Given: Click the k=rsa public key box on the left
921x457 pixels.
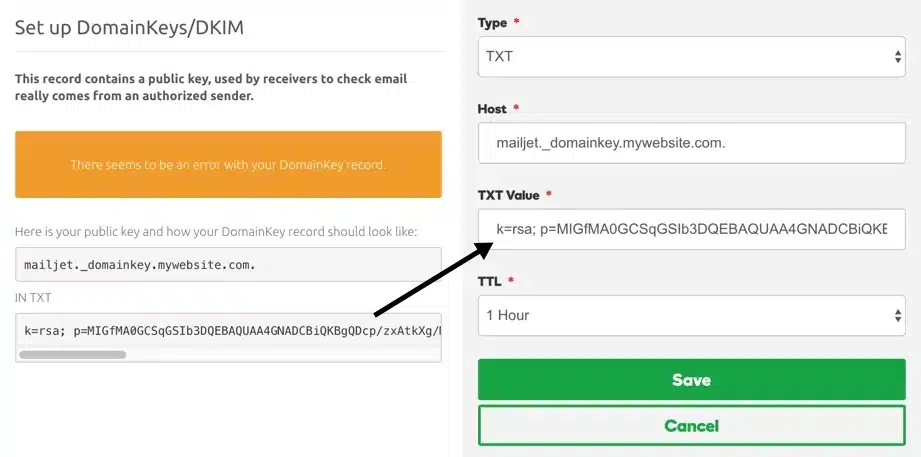Looking at the screenshot, I should (x=228, y=328).
